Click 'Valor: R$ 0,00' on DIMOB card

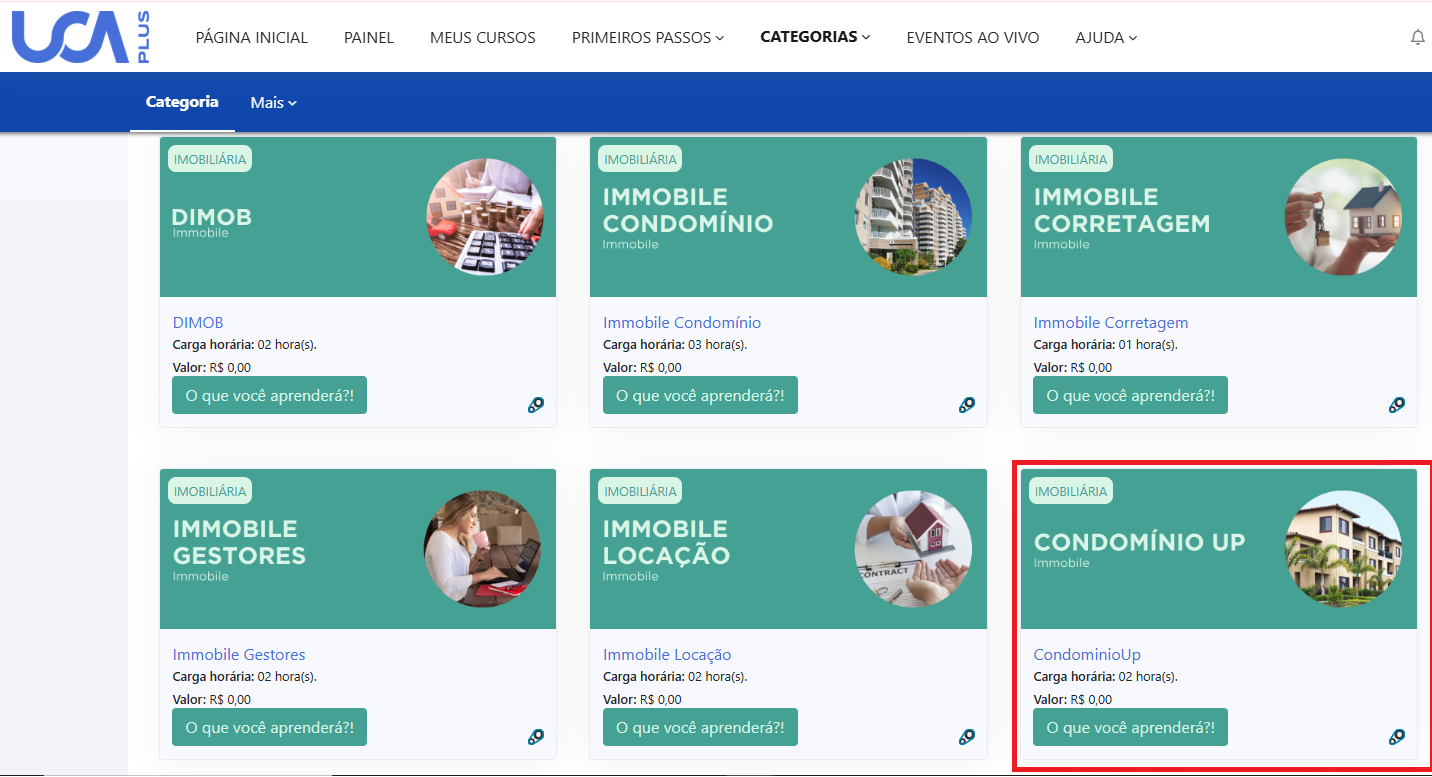click(x=212, y=367)
